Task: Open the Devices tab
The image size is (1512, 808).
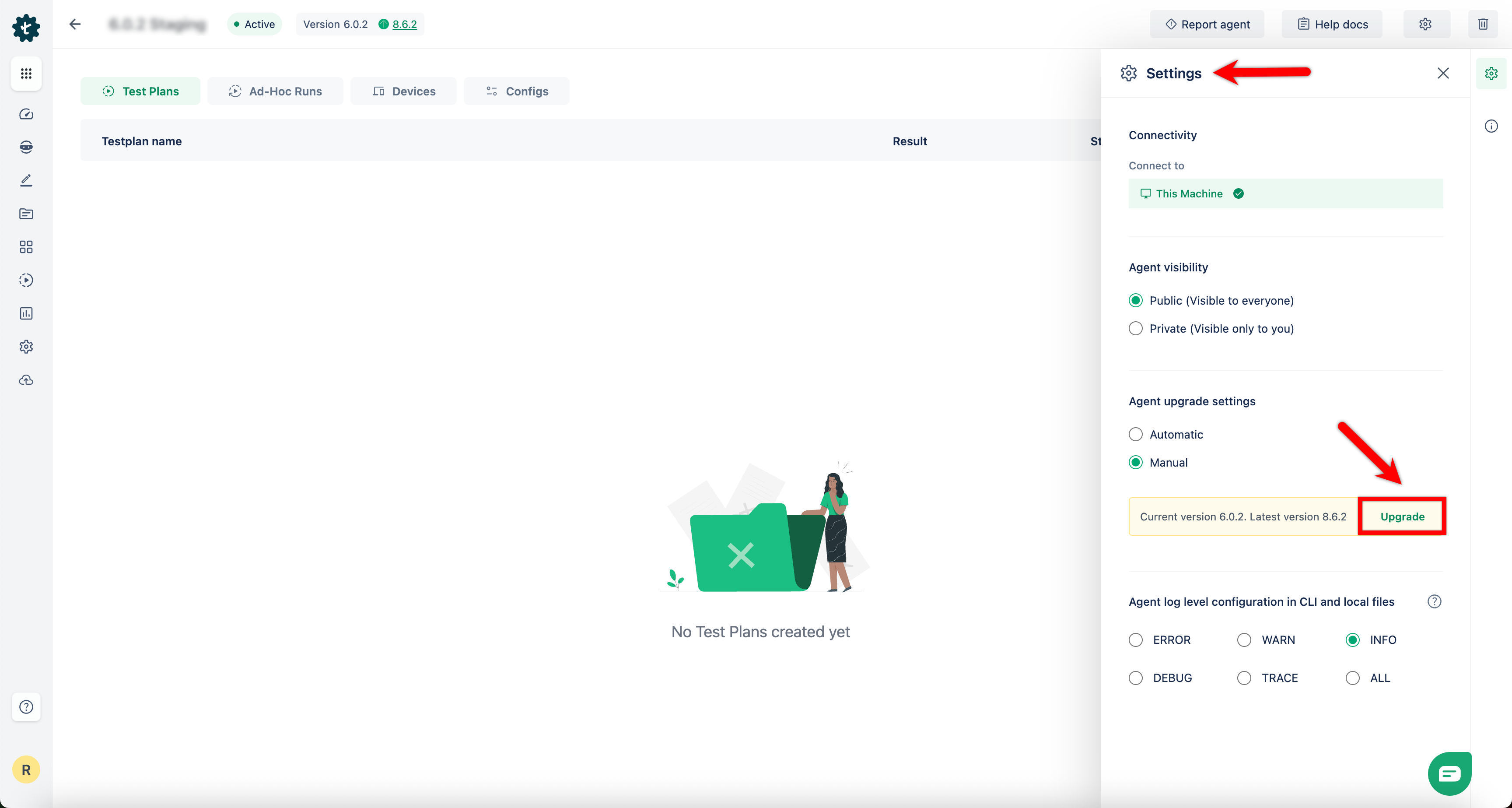Action: (x=404, y=91)
